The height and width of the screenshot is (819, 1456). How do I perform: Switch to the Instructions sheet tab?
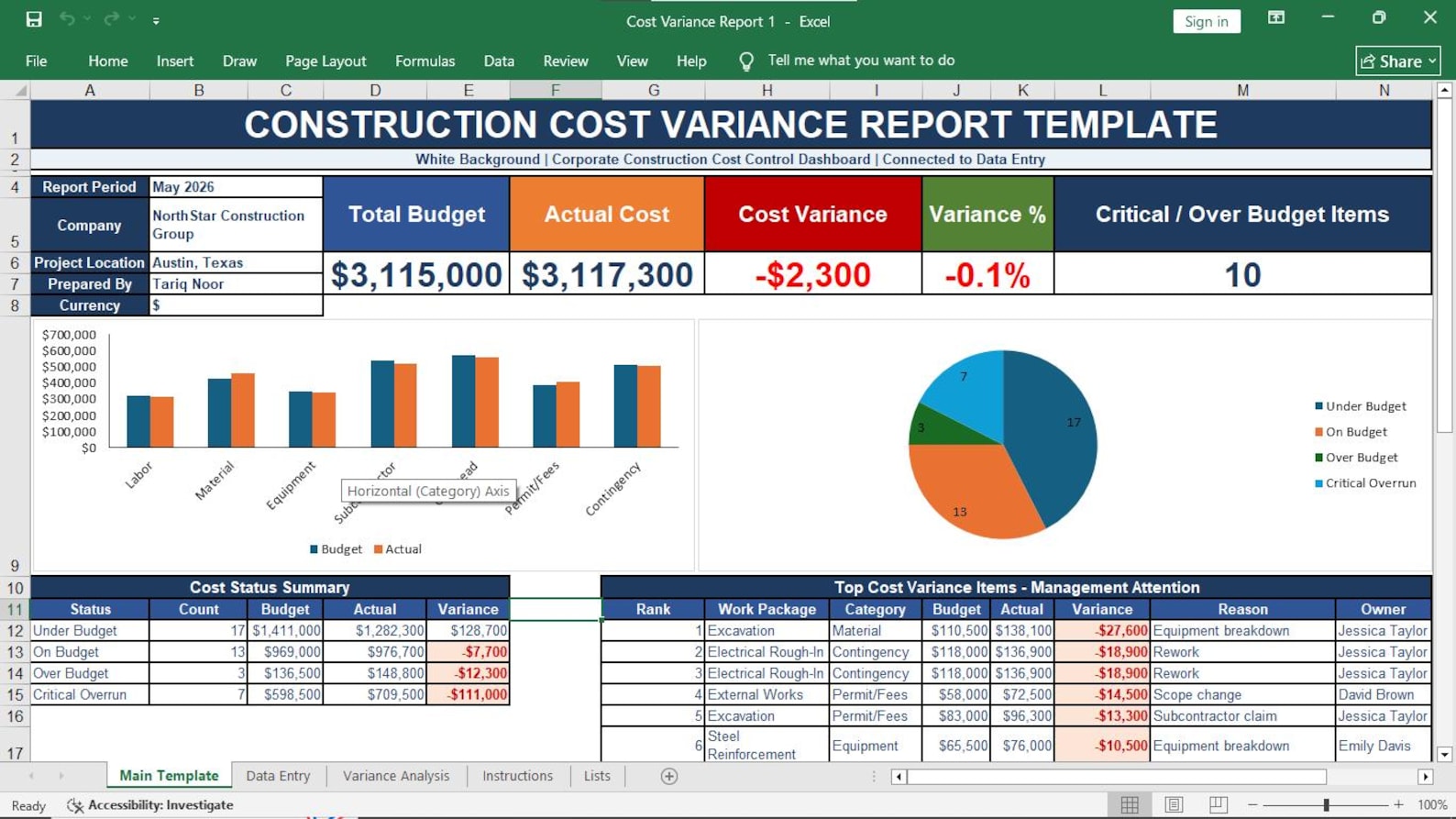(517, 776)
